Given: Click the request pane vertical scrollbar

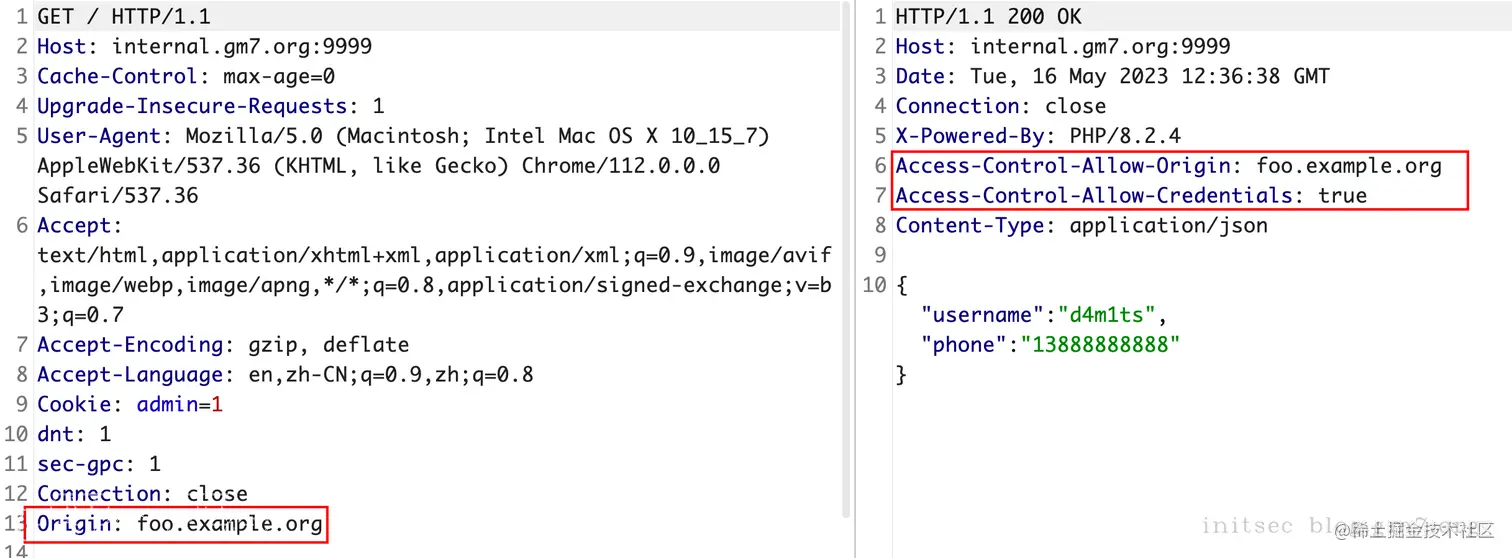Looking at the screenshot, I should click(846, 260).
